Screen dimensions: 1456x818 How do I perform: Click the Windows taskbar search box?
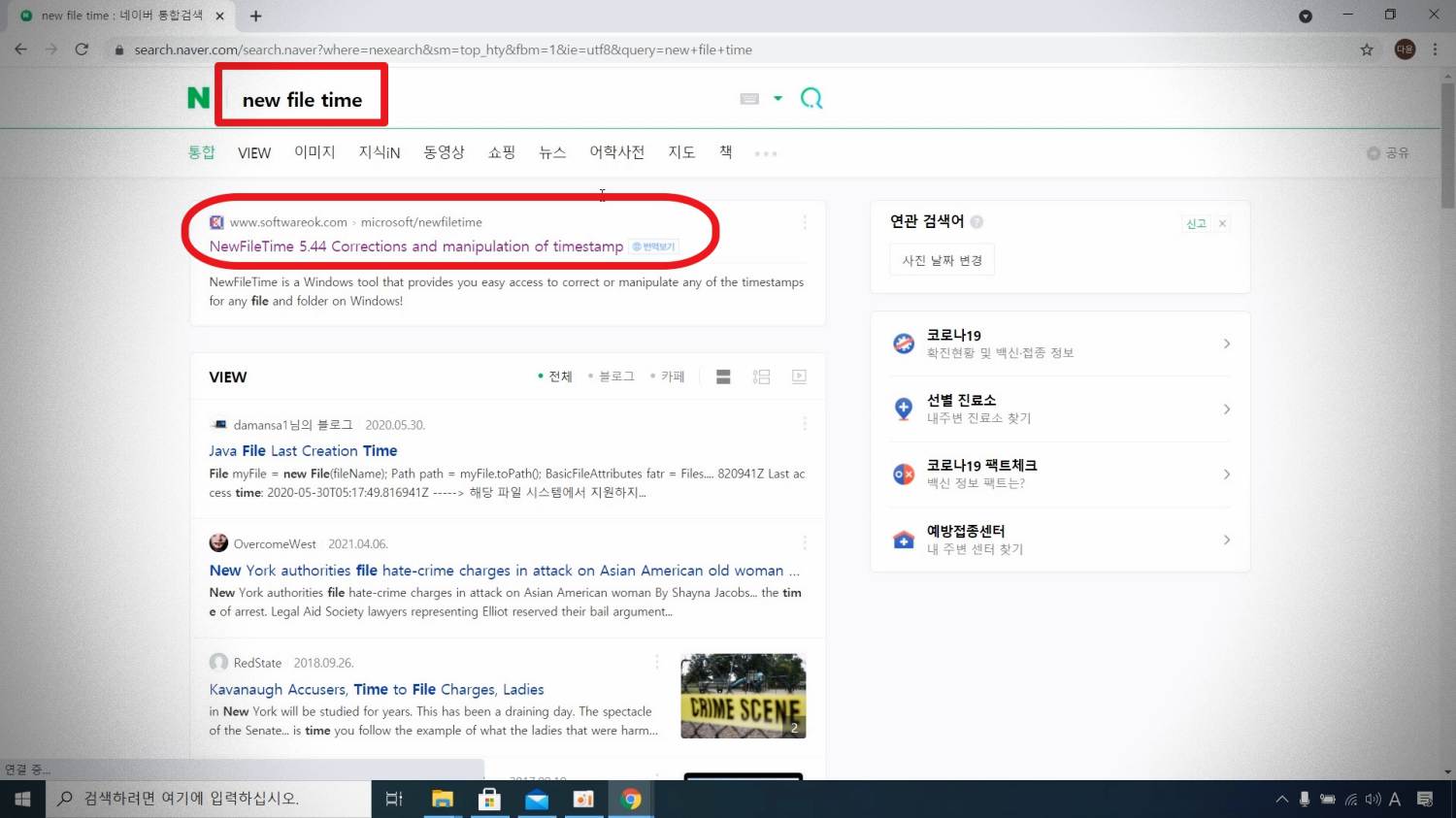coord(209,799)
